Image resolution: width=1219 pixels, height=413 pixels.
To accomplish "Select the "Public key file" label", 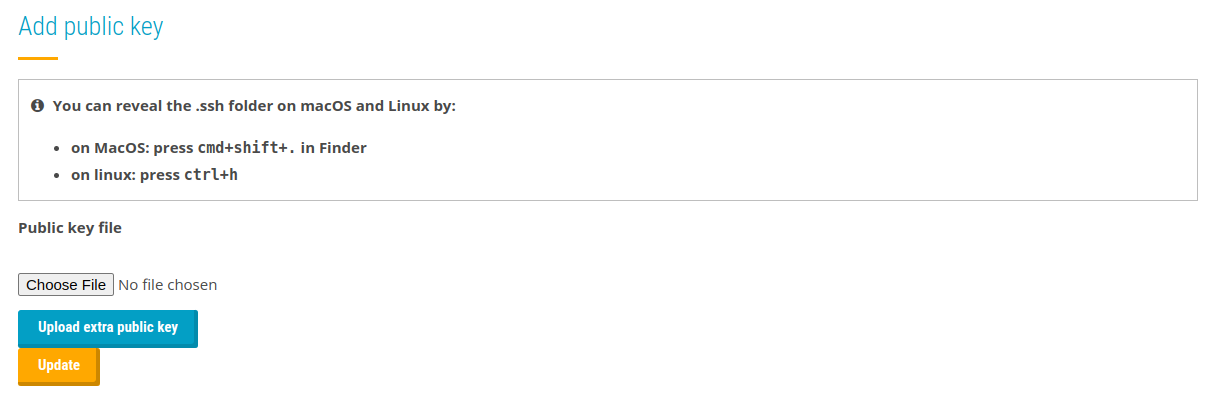I will tap(70, 228).
